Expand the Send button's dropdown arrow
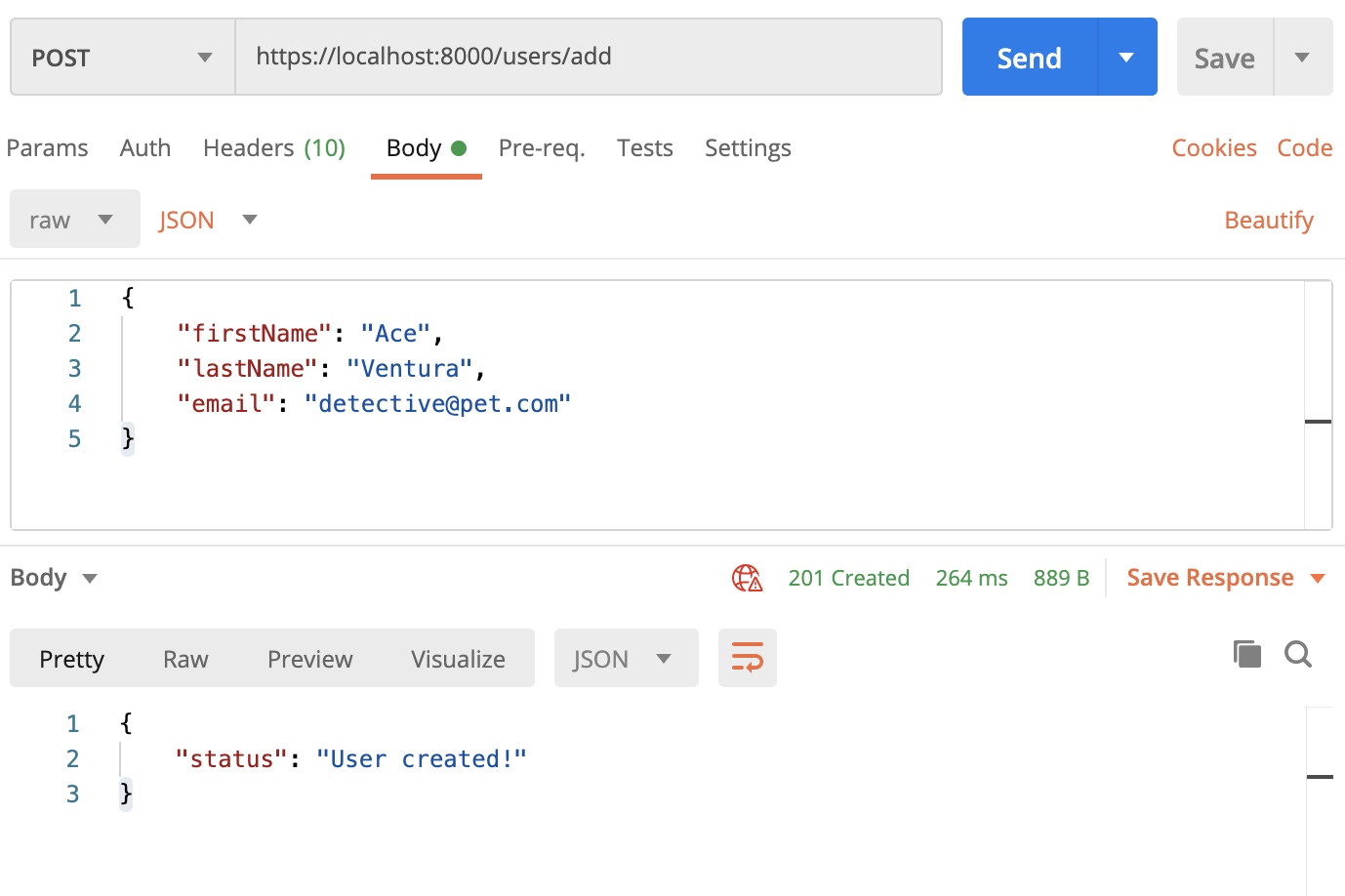 1127,57
